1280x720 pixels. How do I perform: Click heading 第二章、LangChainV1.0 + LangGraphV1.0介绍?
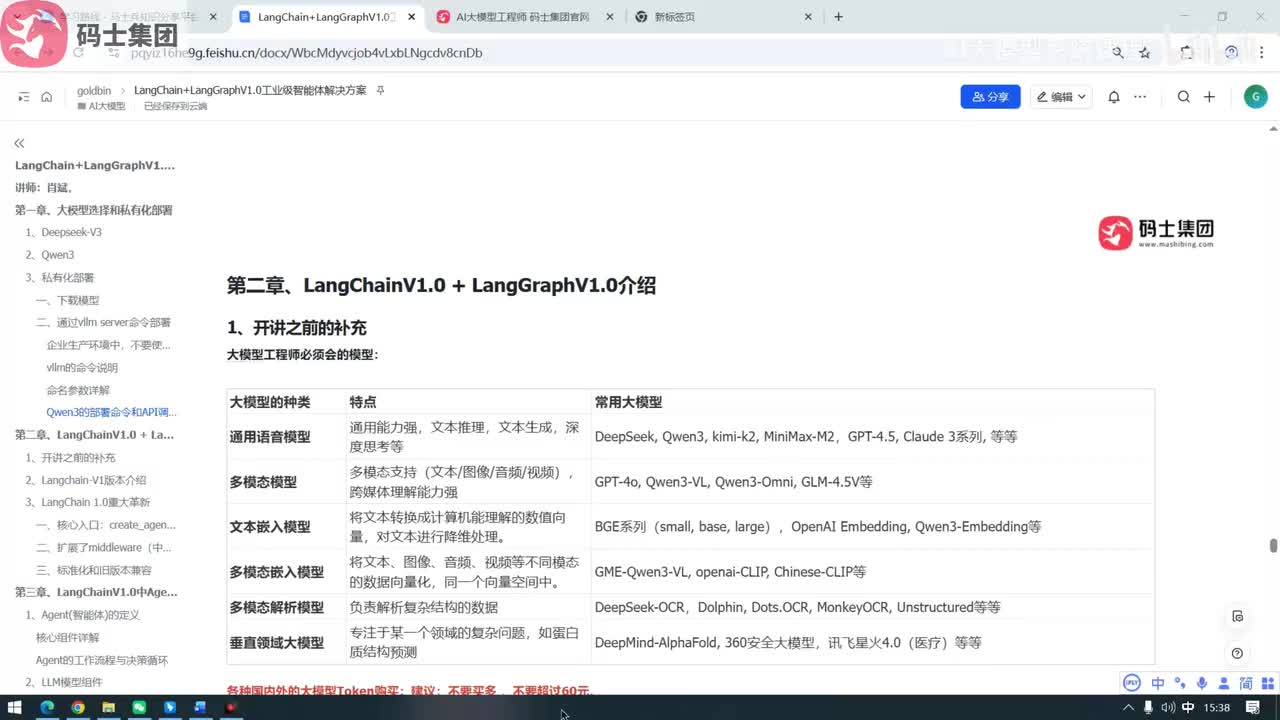pos(441,285)
